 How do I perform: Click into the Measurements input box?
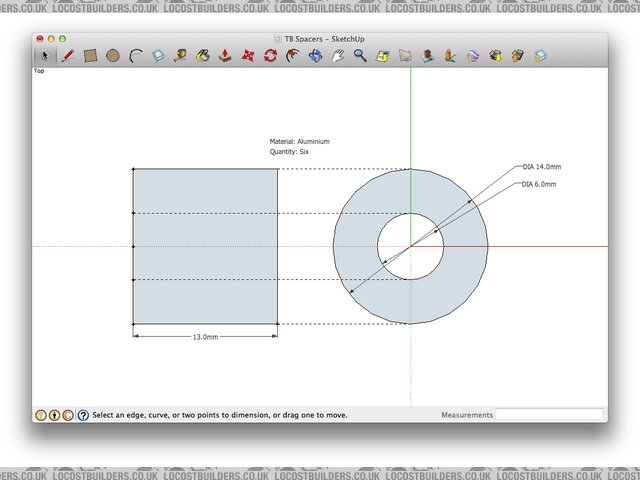[x=550, y=414]
